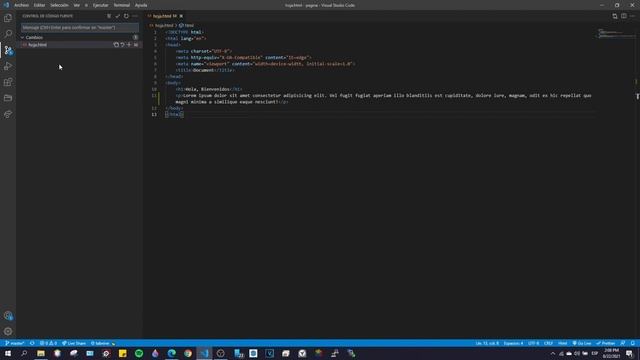
Task: Click line and column indicator
Action: pyautogui.click(x=487, y=343)
